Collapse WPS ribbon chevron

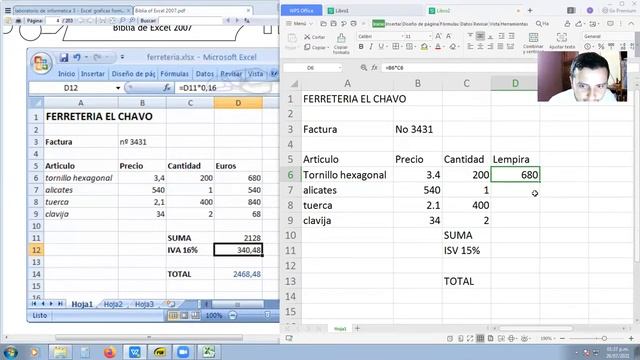tap(631, 24)
